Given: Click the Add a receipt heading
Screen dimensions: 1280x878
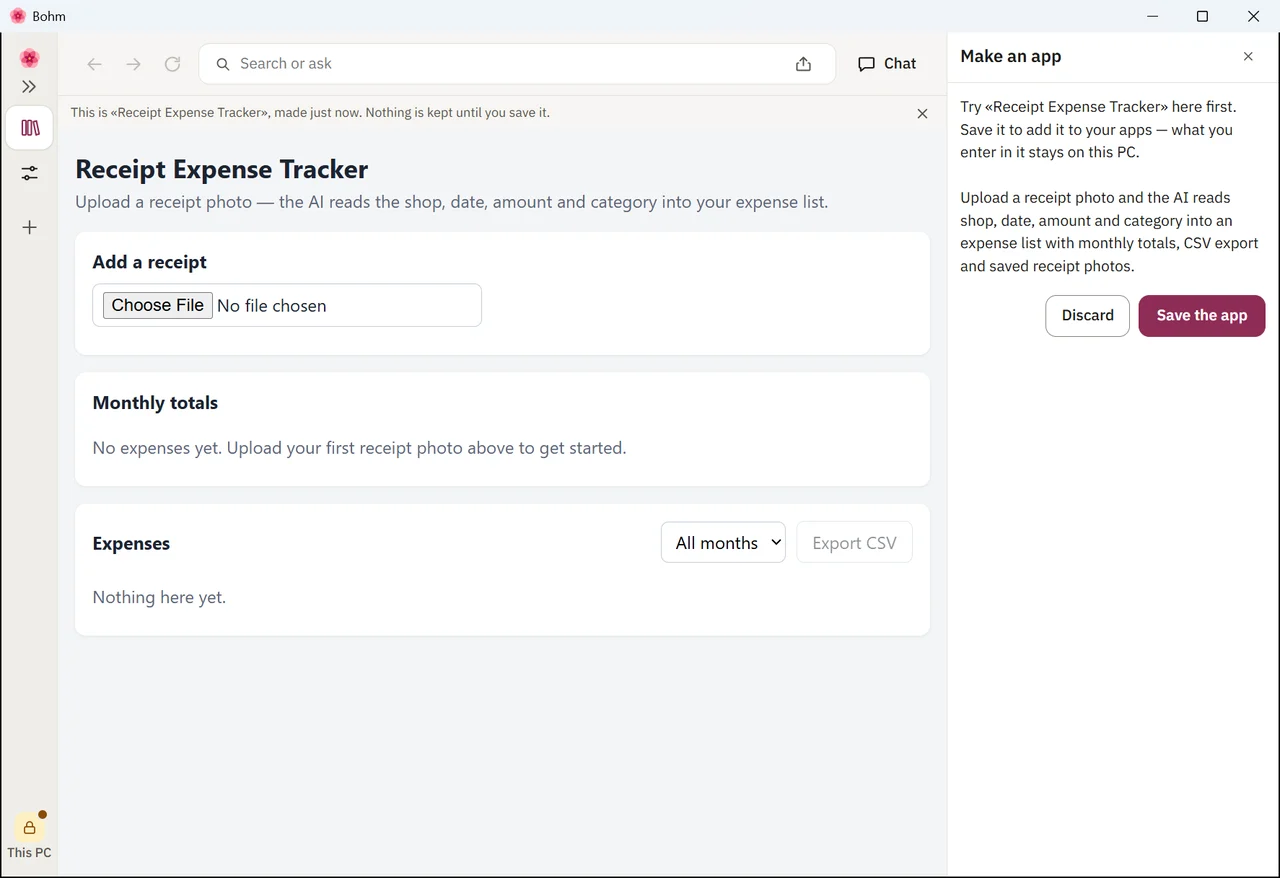Looking at the screenshot, I should coord(150,262).
